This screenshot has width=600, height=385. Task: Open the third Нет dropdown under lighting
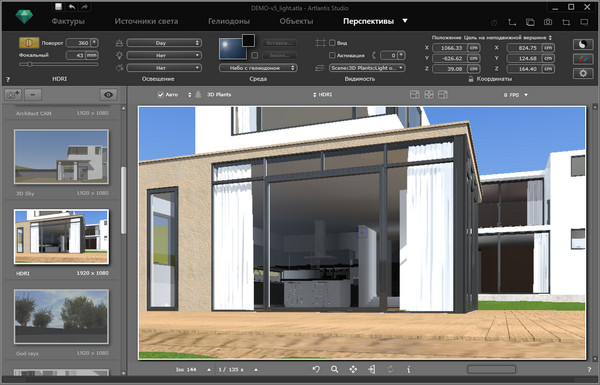pyautogui.click(x=164, y=68)
